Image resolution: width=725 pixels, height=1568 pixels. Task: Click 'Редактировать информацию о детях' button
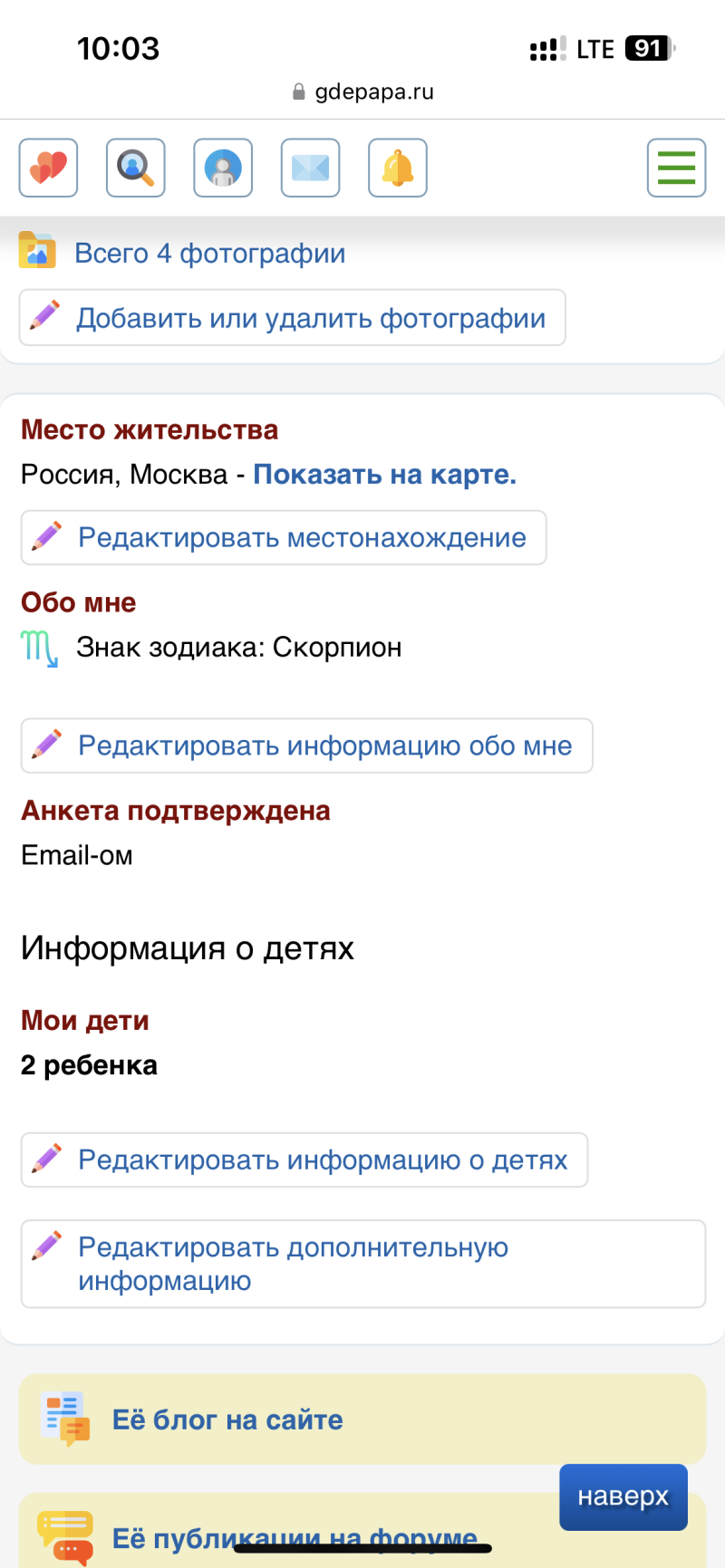(x=304, y=1160)
